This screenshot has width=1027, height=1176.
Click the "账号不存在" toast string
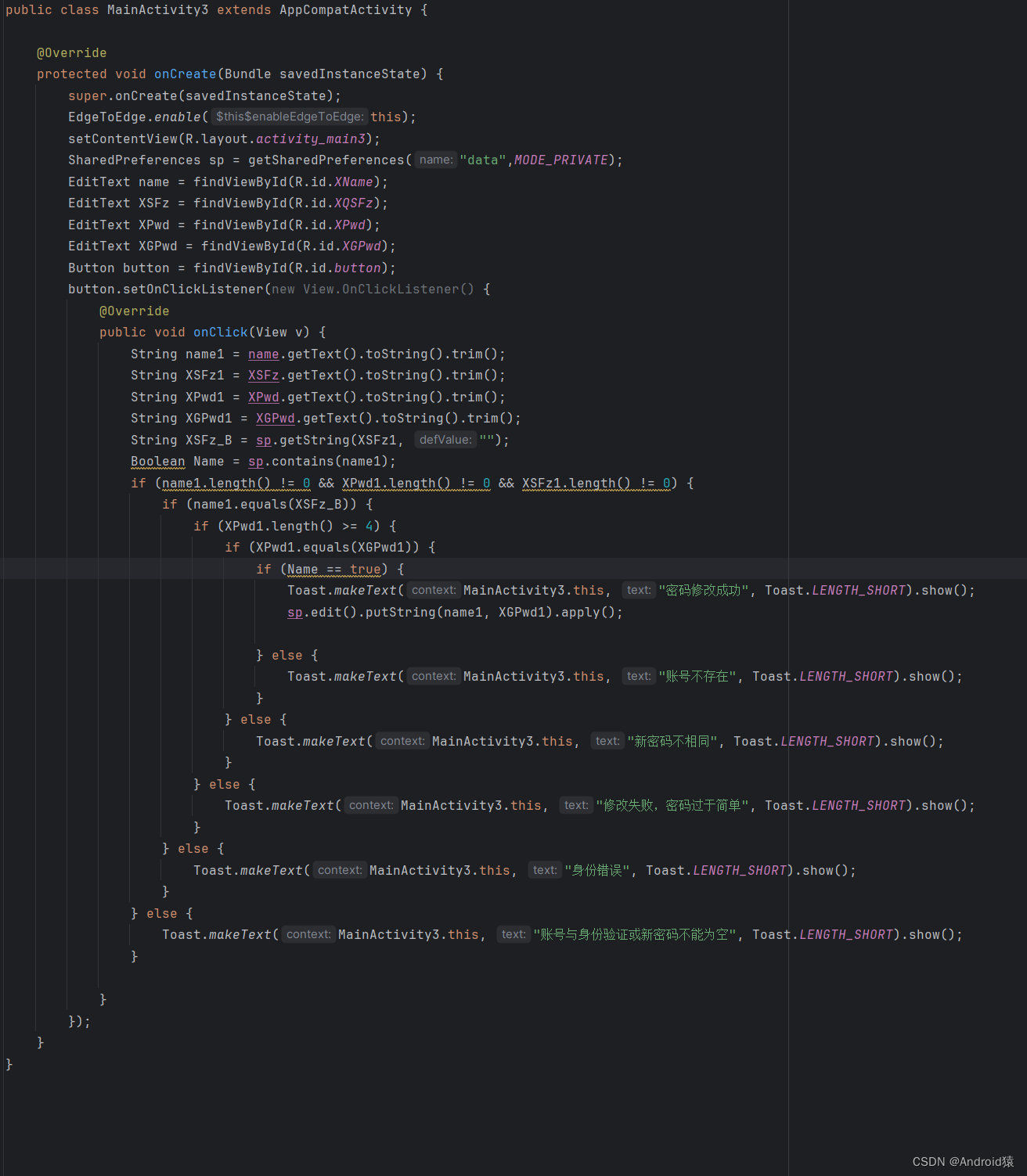[x=697, y=677]
